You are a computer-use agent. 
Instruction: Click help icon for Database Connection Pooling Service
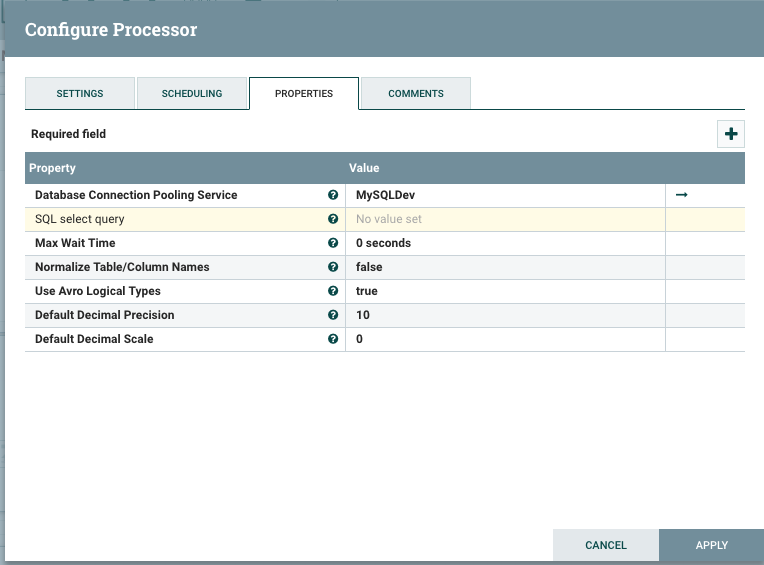(333, 195)
